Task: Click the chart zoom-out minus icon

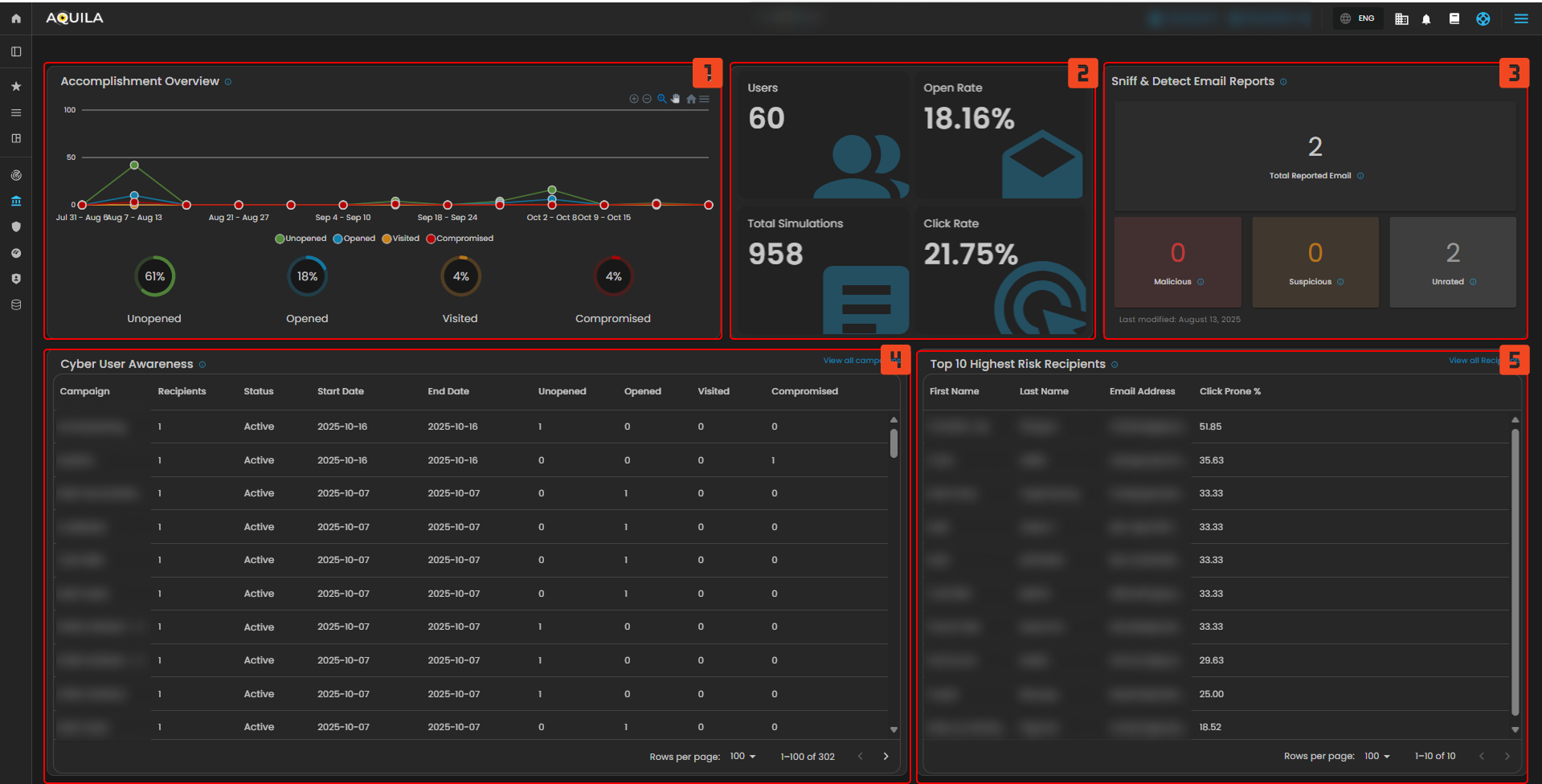Action: pos(647,99)
